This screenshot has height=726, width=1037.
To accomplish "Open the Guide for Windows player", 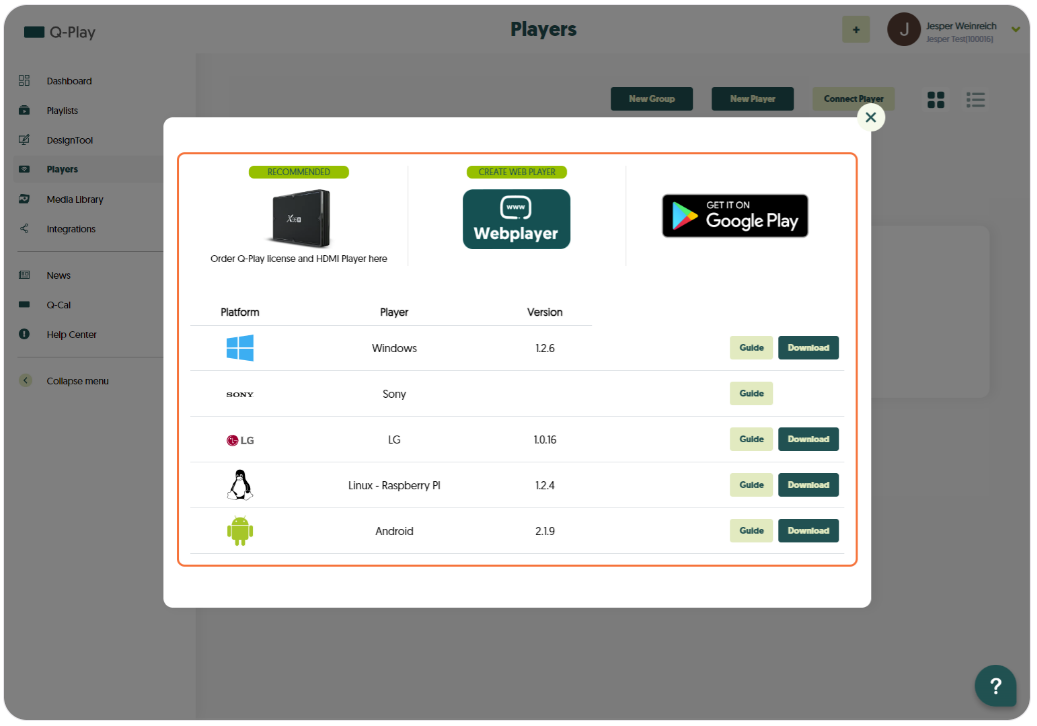I will [751, 348].
